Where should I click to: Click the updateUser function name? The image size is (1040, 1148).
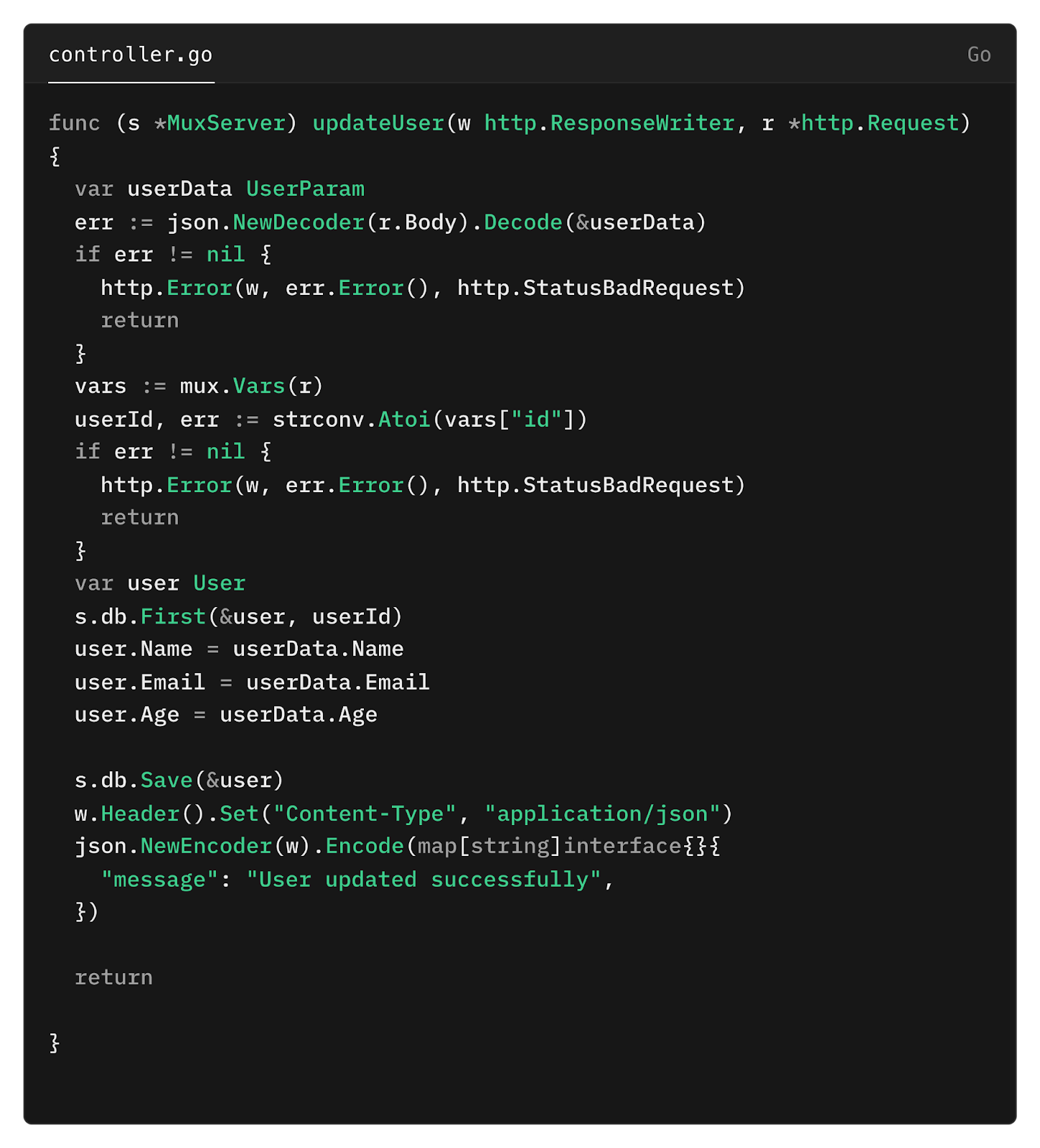click(378, 123)
